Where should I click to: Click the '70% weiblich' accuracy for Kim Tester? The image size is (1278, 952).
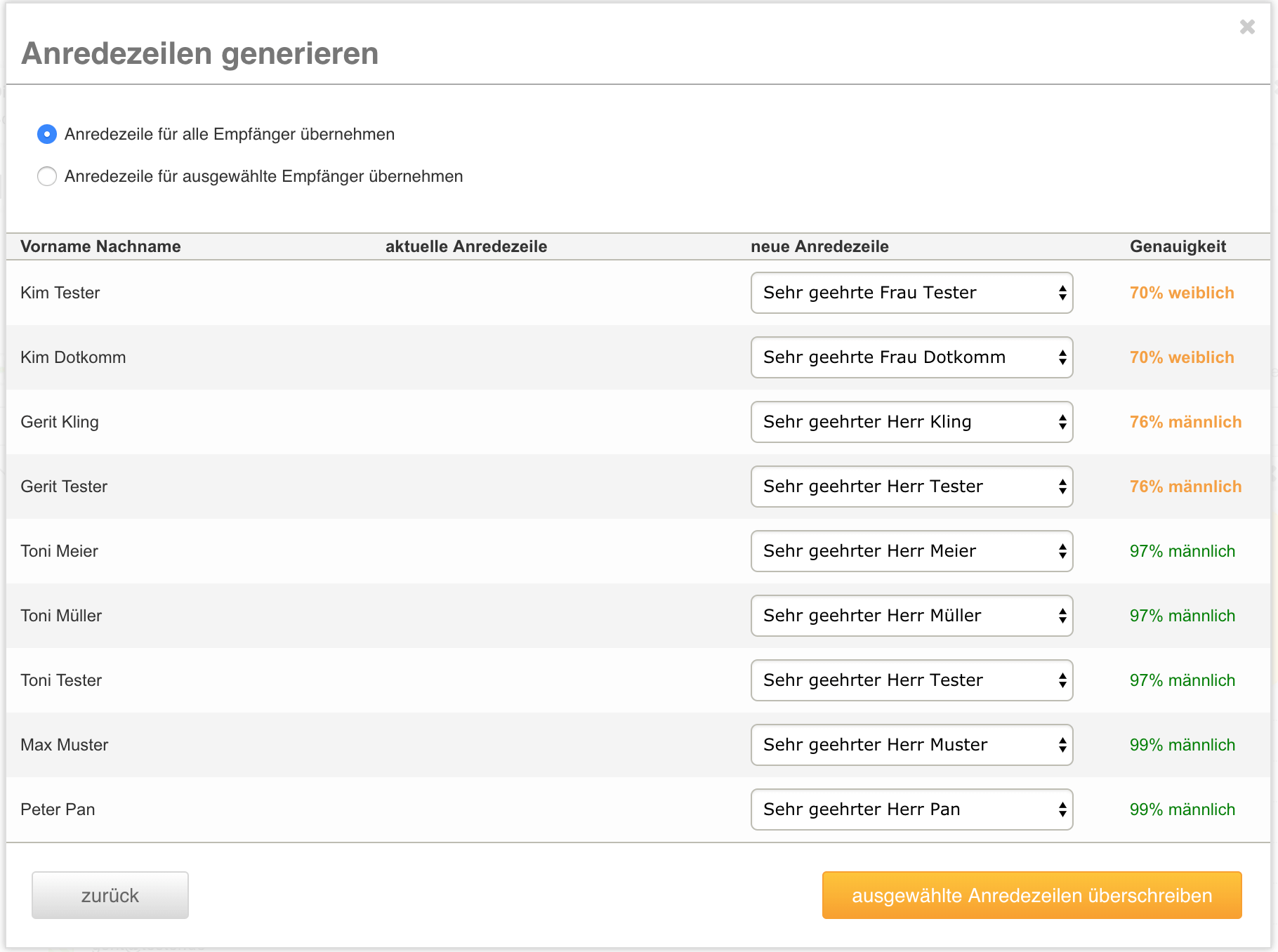coord(1182,293)
